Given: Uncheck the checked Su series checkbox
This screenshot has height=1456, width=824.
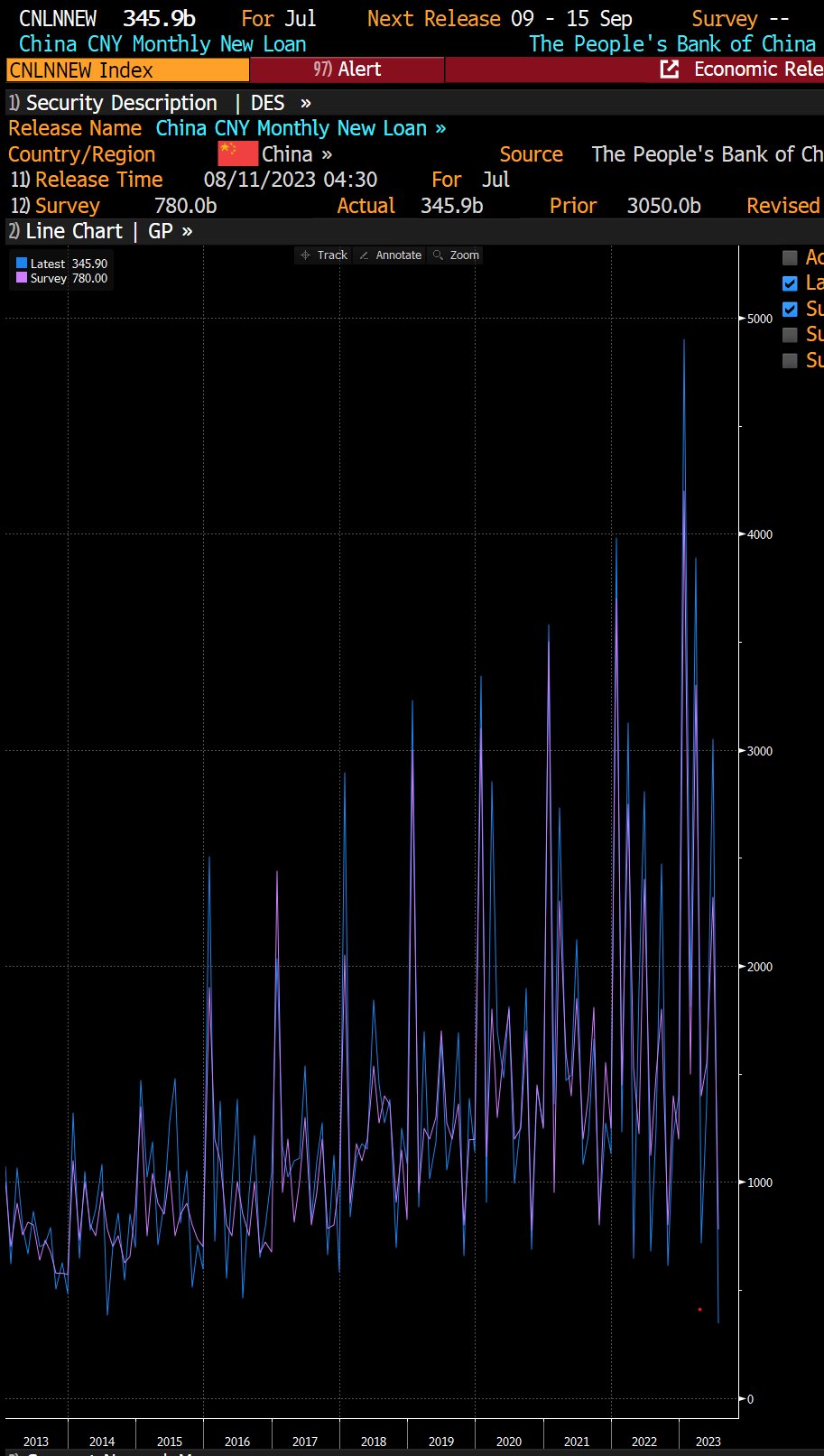Looking at the screenshot, I should coord(790,310).
